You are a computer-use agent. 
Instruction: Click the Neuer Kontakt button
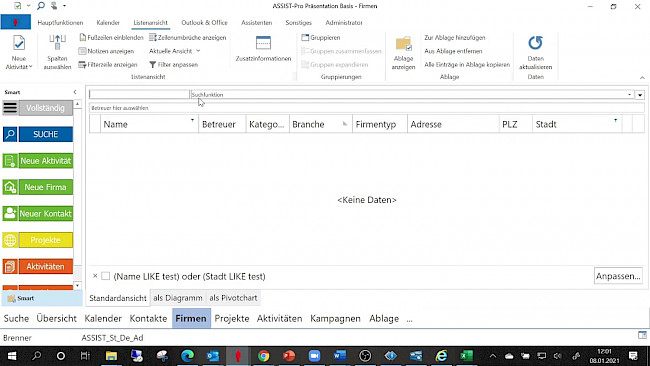[x=46, y=213]
